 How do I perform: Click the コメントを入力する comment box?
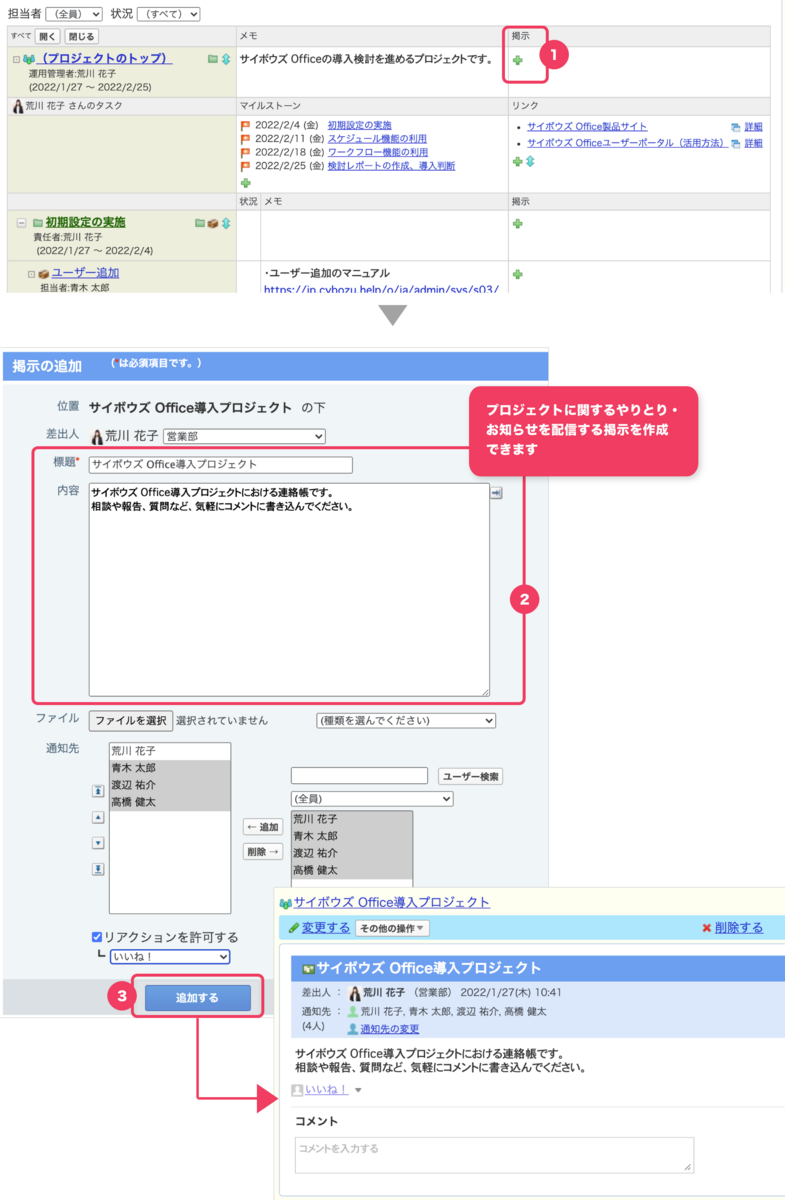pyautogui.click(x=494, y=1154)
